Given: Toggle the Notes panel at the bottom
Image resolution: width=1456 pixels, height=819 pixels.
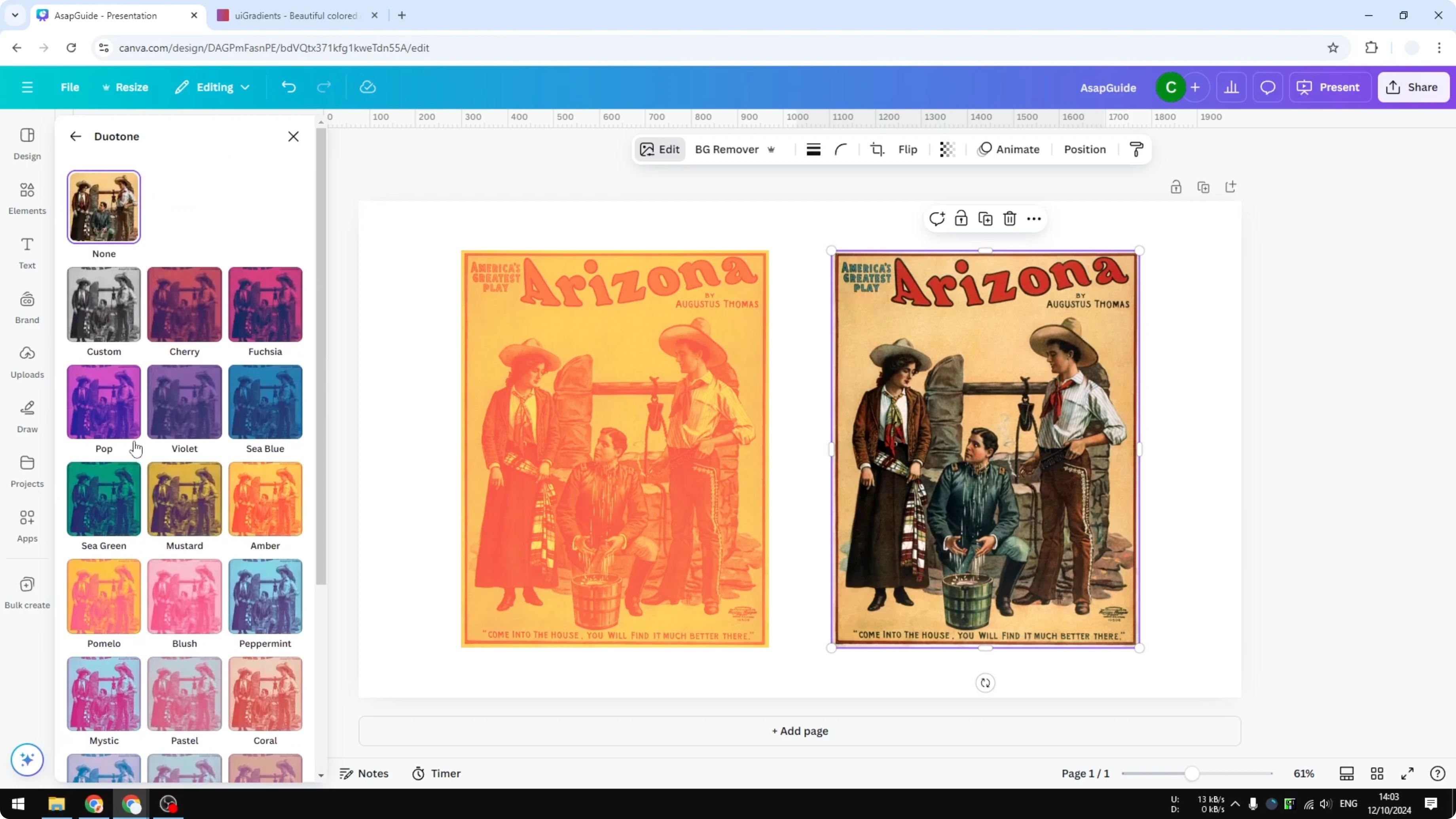Looking at the screenshot, I should [364, 773].
